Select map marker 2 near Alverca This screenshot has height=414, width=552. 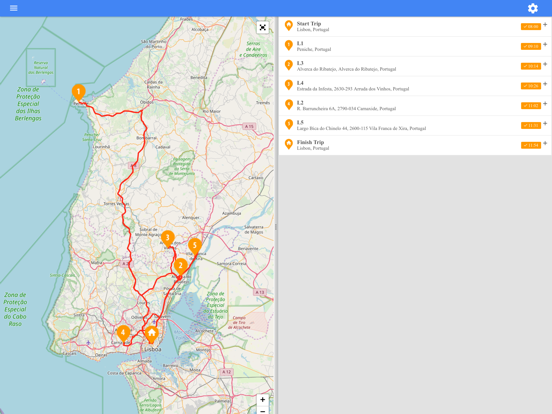pos(181,268)
